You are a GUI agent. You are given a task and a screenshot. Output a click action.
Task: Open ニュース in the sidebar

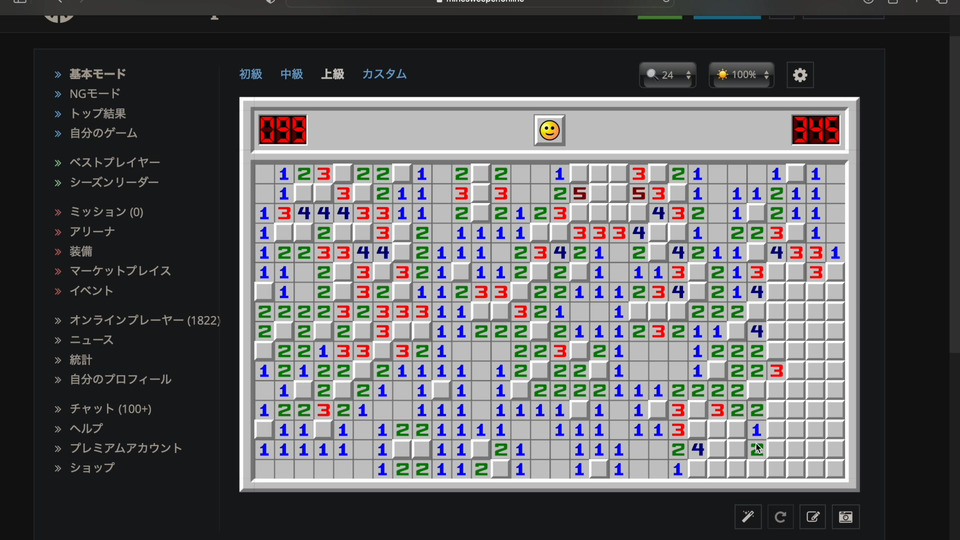(91, 340)
